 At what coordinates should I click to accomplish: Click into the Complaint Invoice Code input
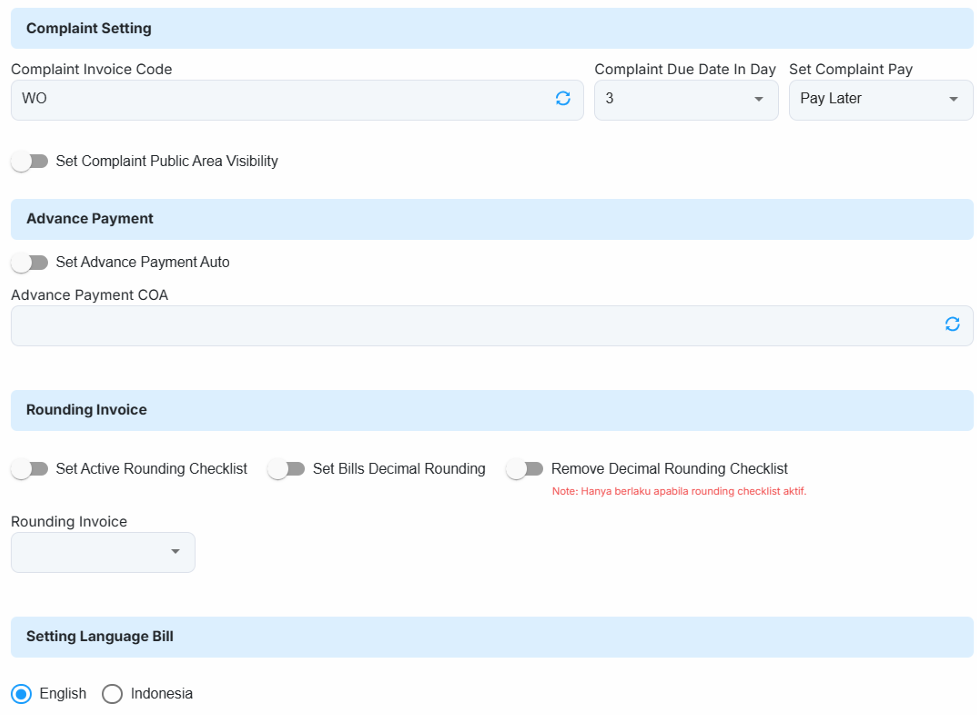coord(280,100)
